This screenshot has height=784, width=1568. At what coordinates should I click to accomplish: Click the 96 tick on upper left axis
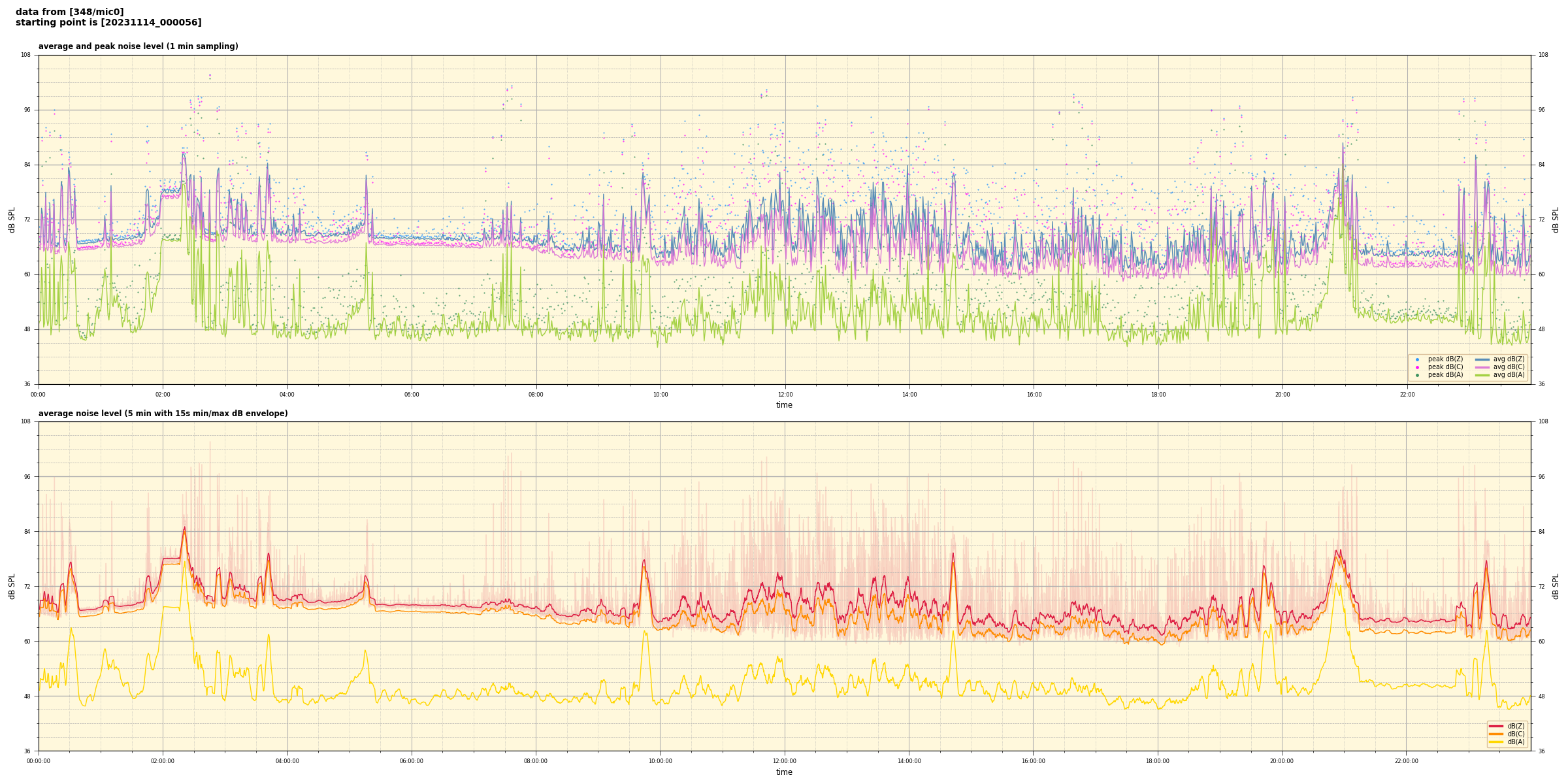27,110
